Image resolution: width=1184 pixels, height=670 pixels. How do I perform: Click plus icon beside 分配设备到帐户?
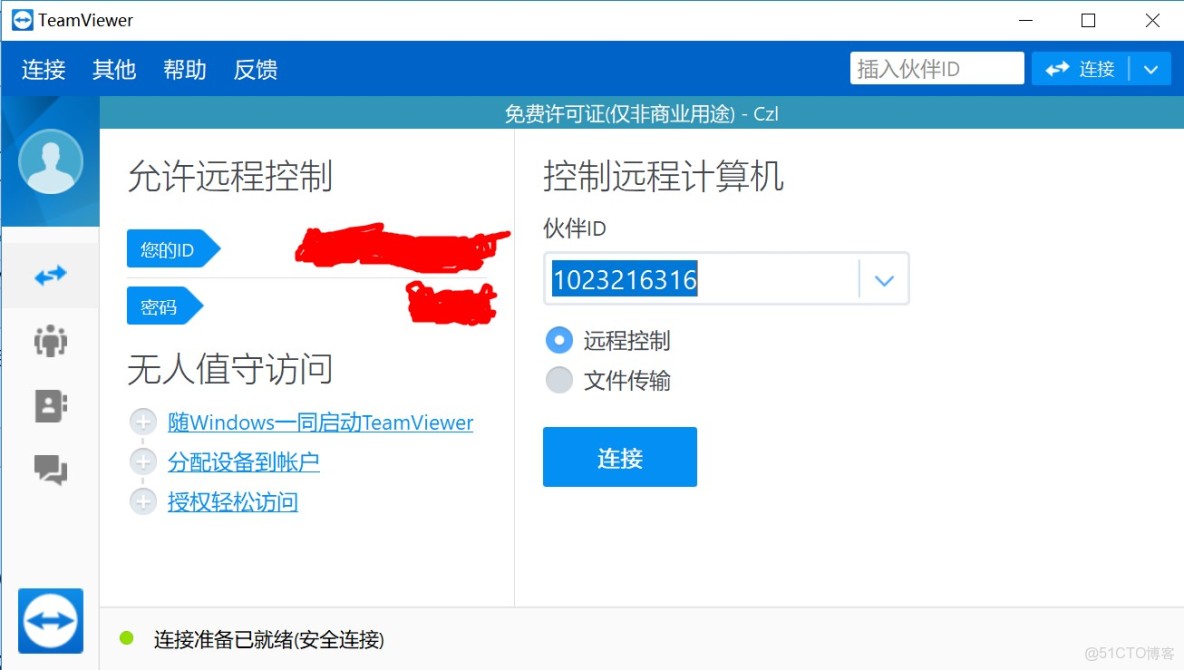click(143, 462)
